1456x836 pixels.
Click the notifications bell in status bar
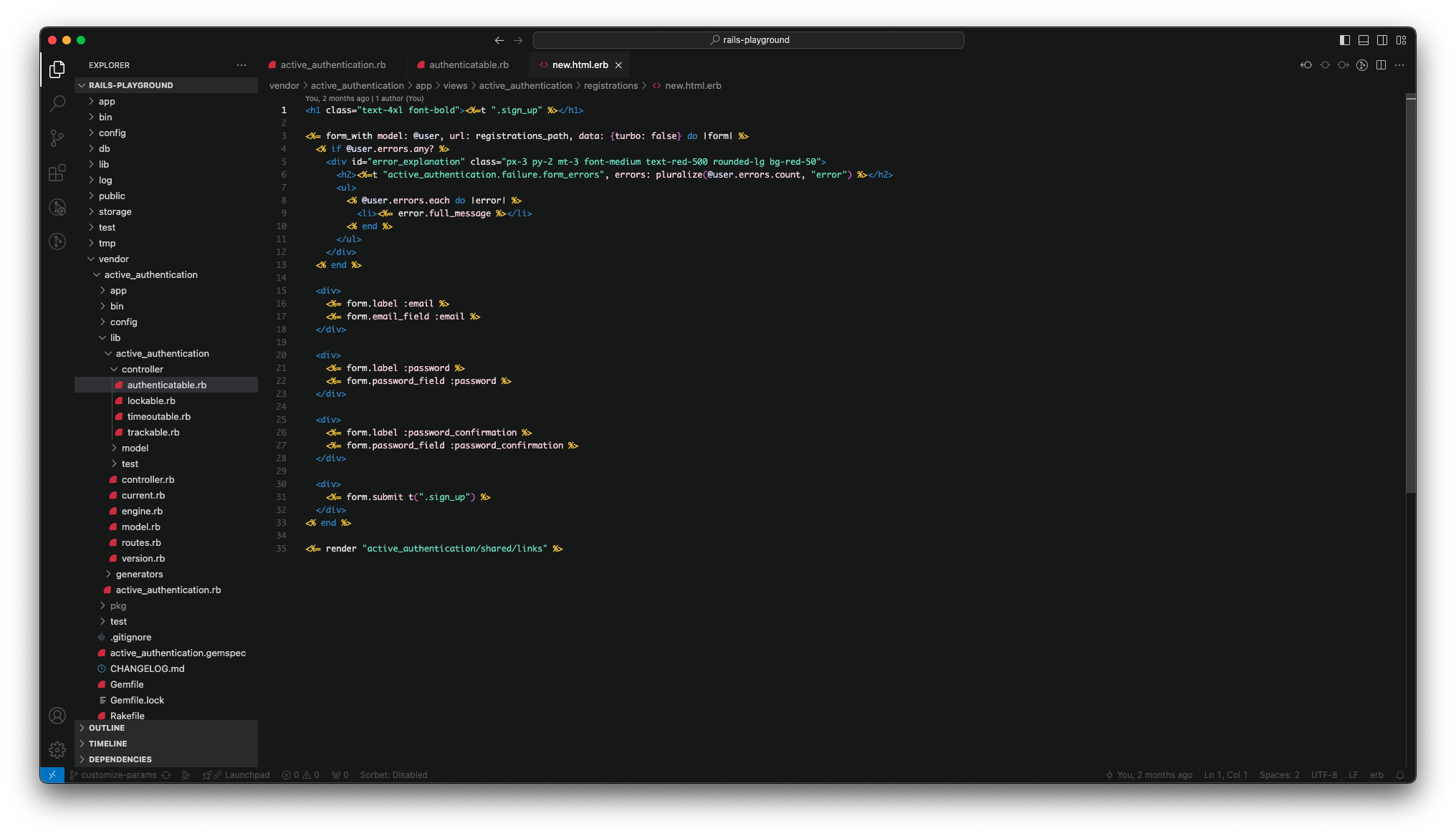1400,775
